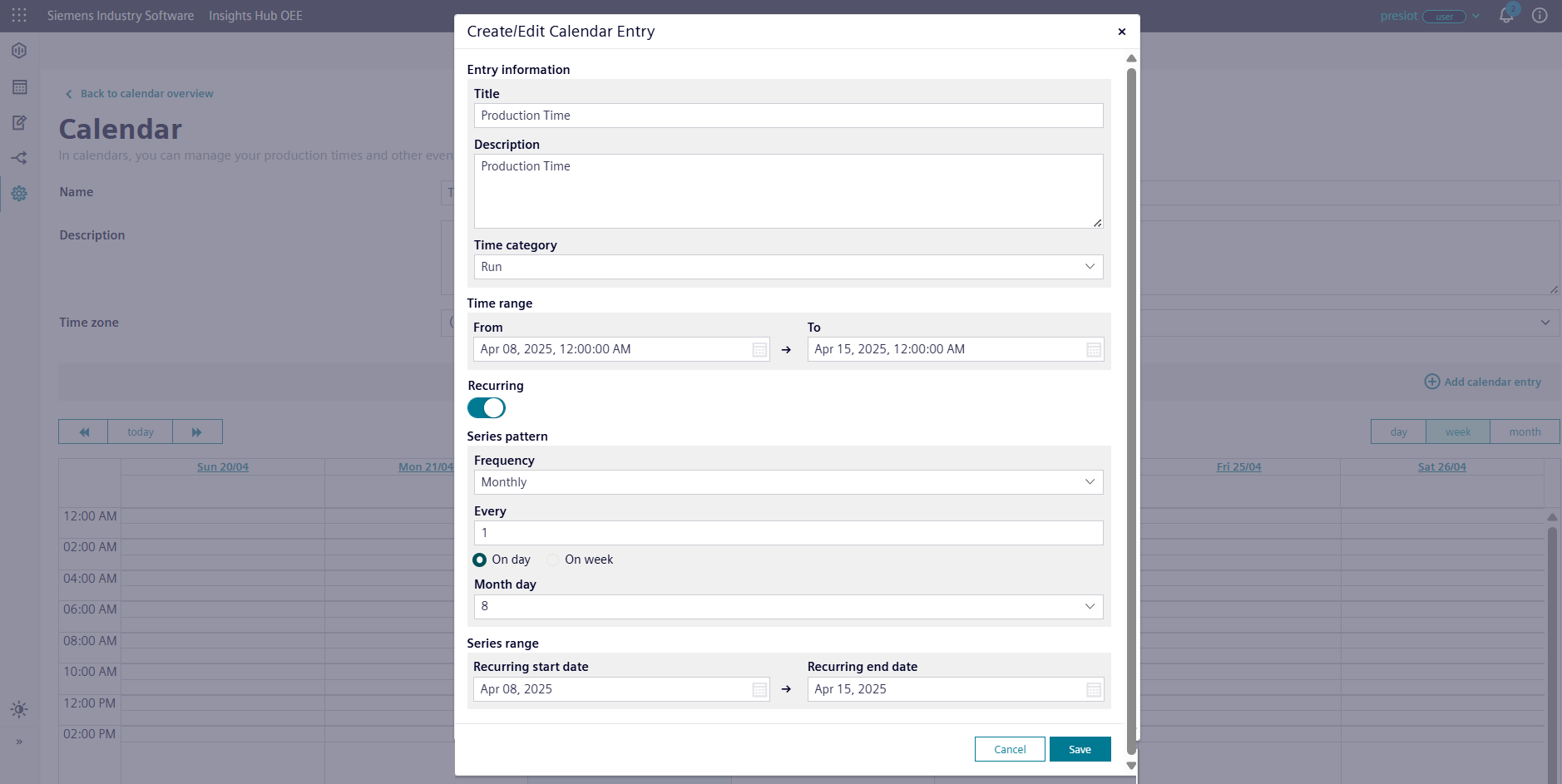Click the Insights Hub OEE title
The image size is (1562, 784).
pyautogui.click(x=255, y=16)
